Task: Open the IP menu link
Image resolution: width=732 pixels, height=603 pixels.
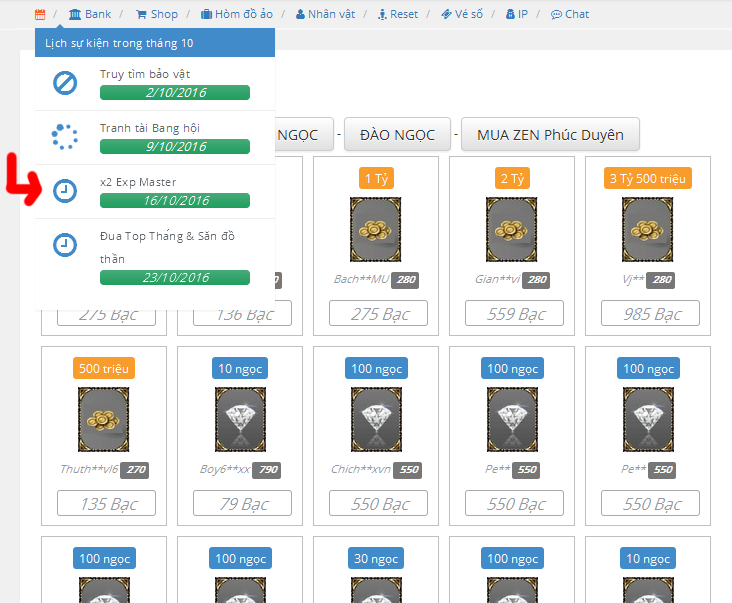Action: (x=517, y=14)
